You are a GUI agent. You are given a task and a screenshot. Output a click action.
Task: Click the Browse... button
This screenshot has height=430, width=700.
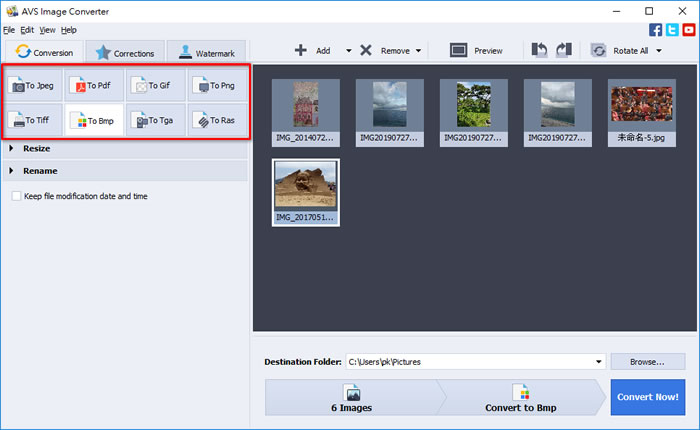[648, 362]
